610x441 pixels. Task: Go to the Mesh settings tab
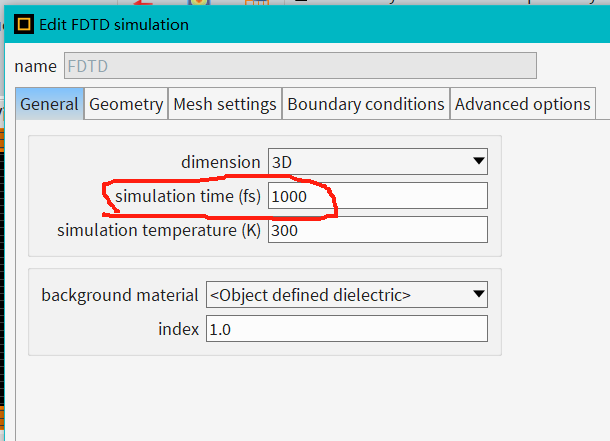(225, 104)
